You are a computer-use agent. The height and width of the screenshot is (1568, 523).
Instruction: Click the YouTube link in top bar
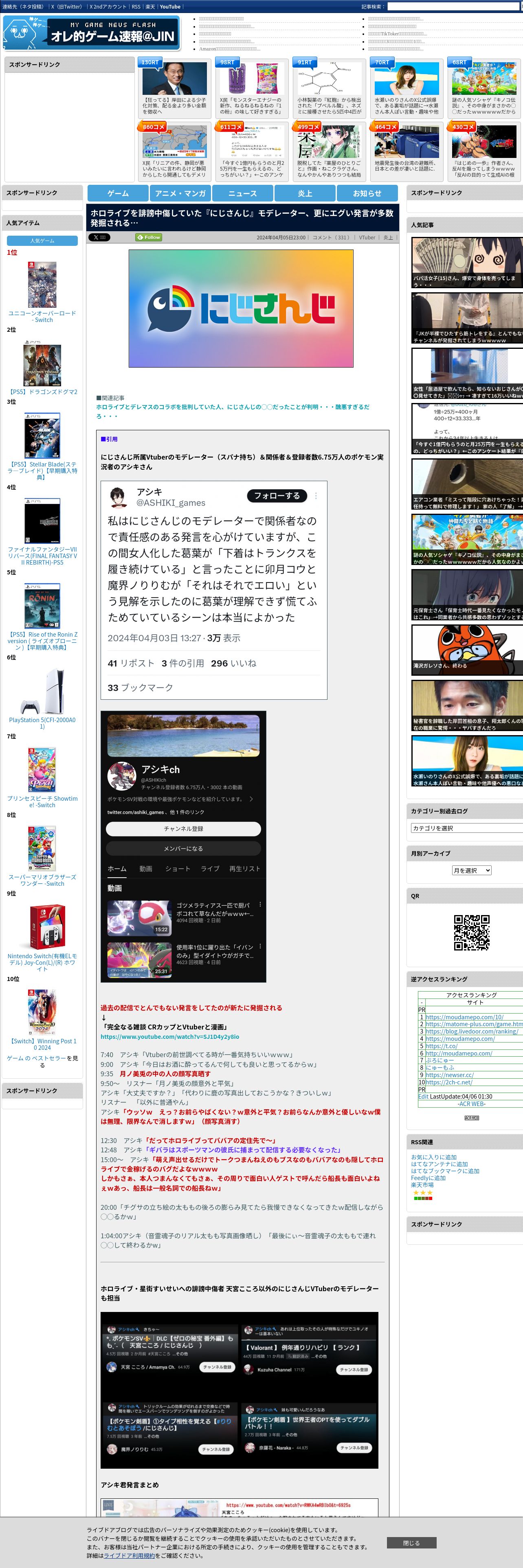170,7
